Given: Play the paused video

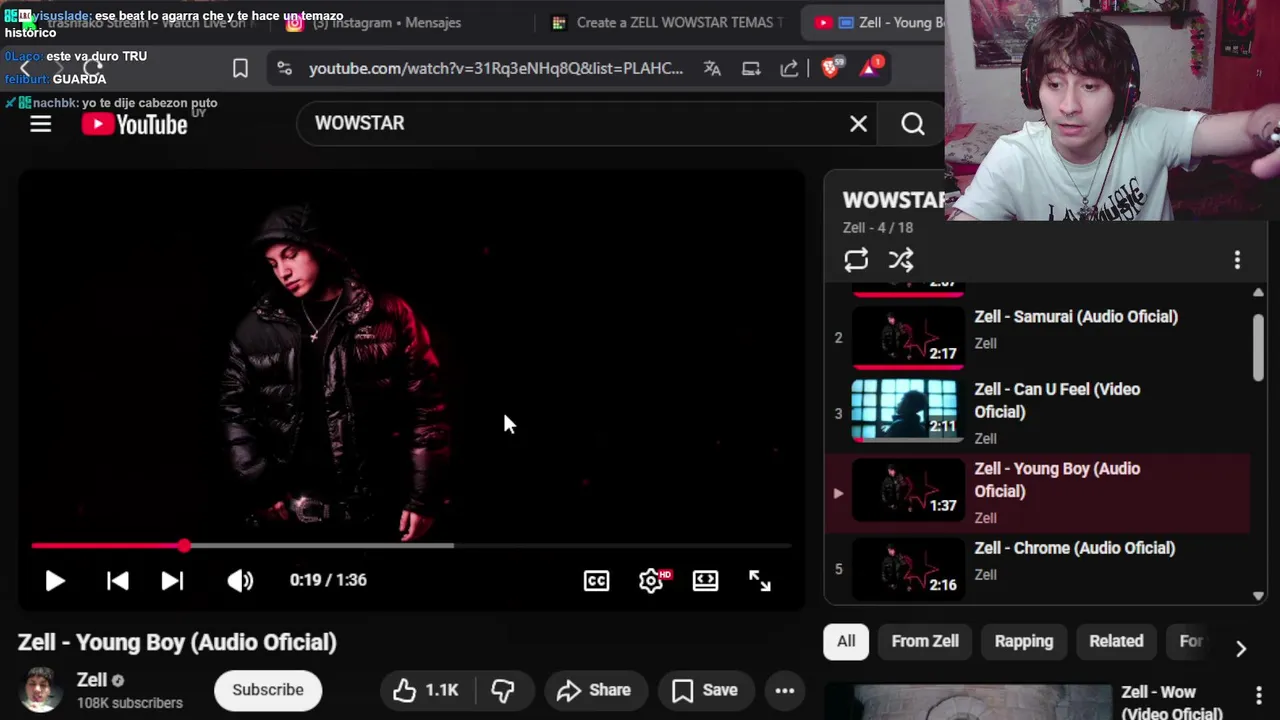Looking at the screenshot, I should tap(55, 580).
